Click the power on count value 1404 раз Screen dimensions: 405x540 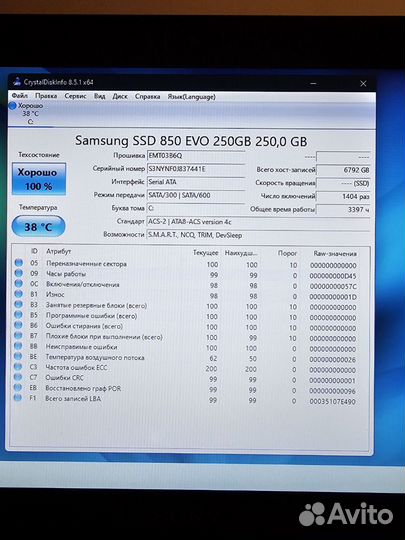point(343,197)
